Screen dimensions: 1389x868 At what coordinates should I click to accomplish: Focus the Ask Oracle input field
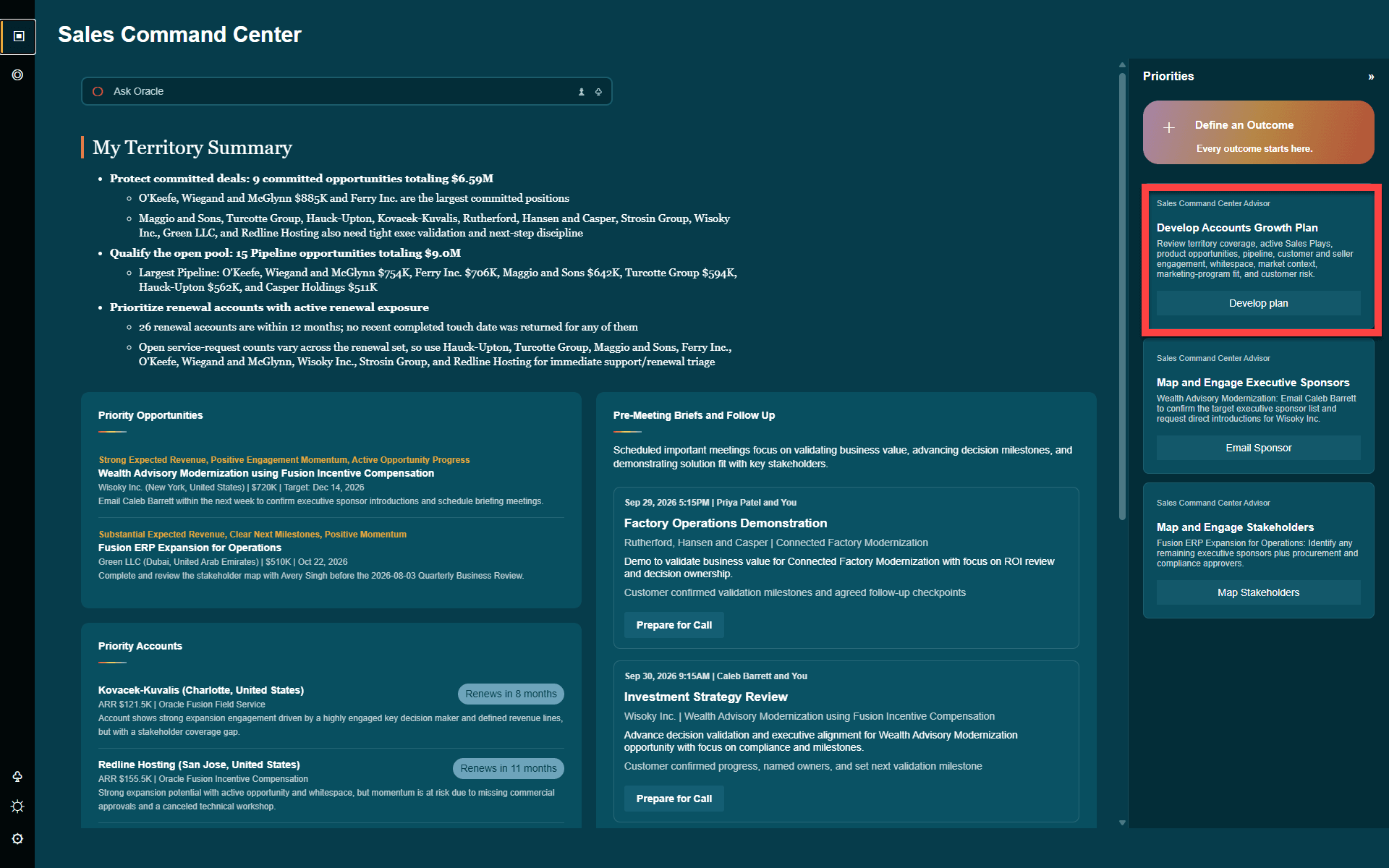coord(347,91)
